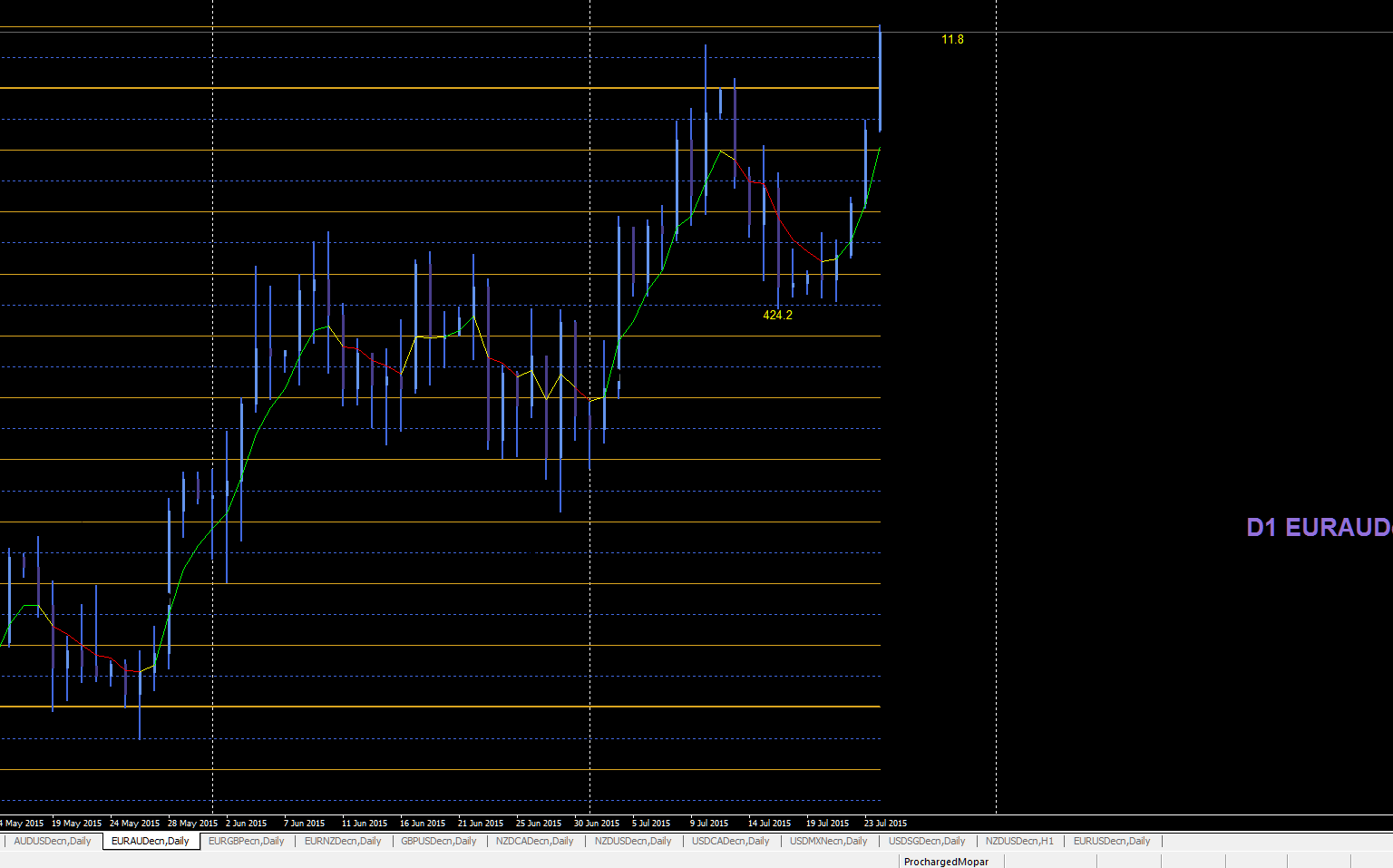The height and width of the screenshot is (868, 1393).
Task: Click the 7 Jun 2015 date label
Action: 304,824
